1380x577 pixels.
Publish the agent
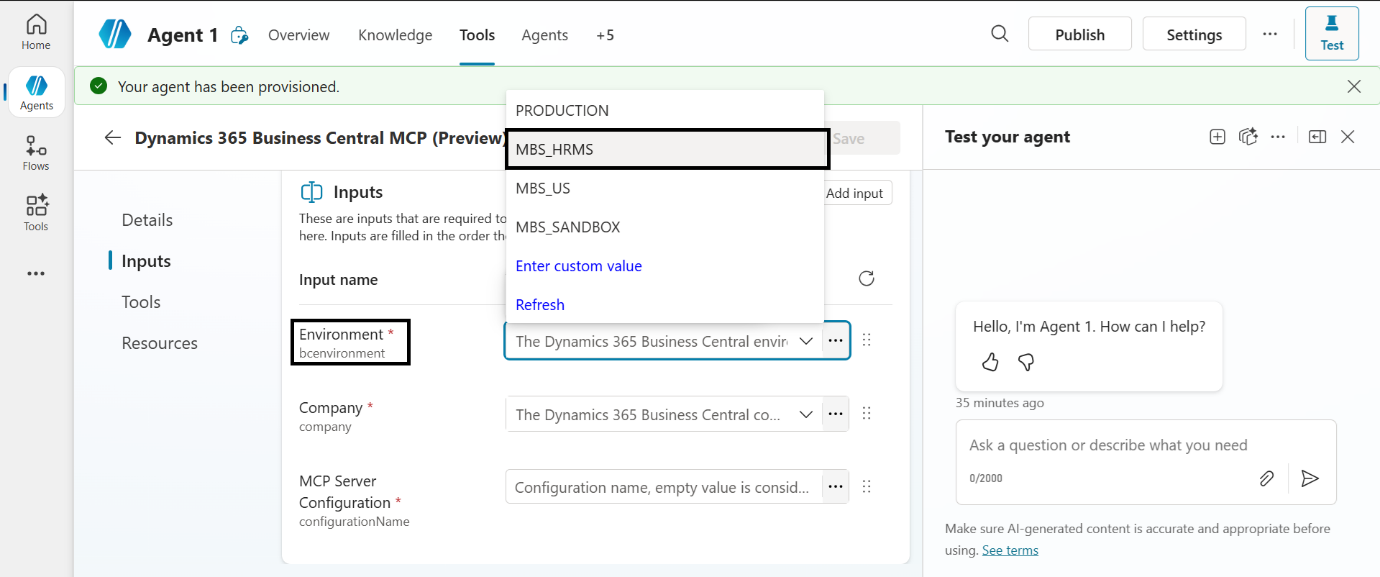coord(1080,33)
